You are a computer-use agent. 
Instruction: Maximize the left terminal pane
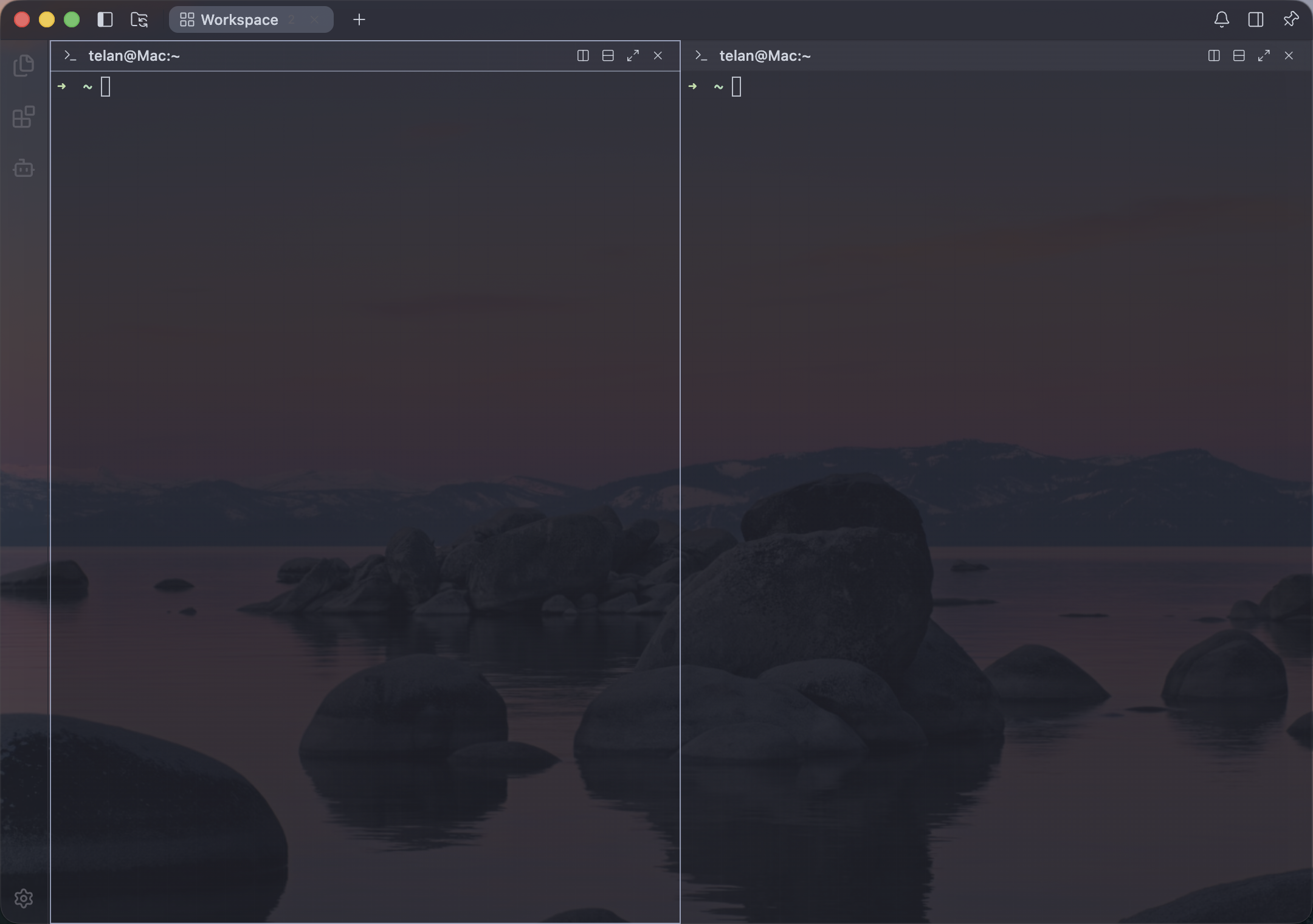633,56
